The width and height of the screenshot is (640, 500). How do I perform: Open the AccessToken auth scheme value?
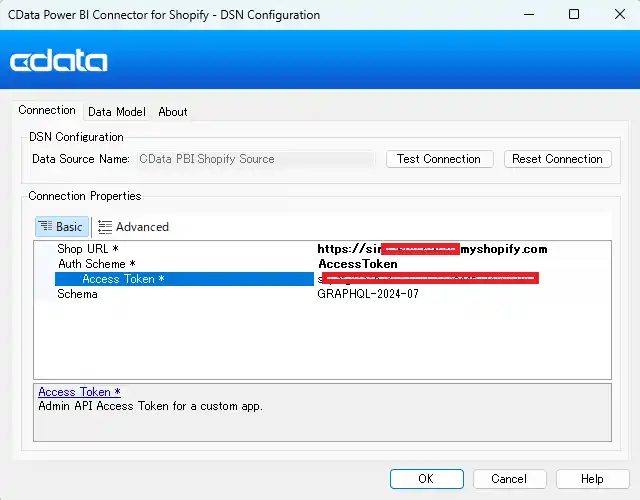click(x=357, y=264)
